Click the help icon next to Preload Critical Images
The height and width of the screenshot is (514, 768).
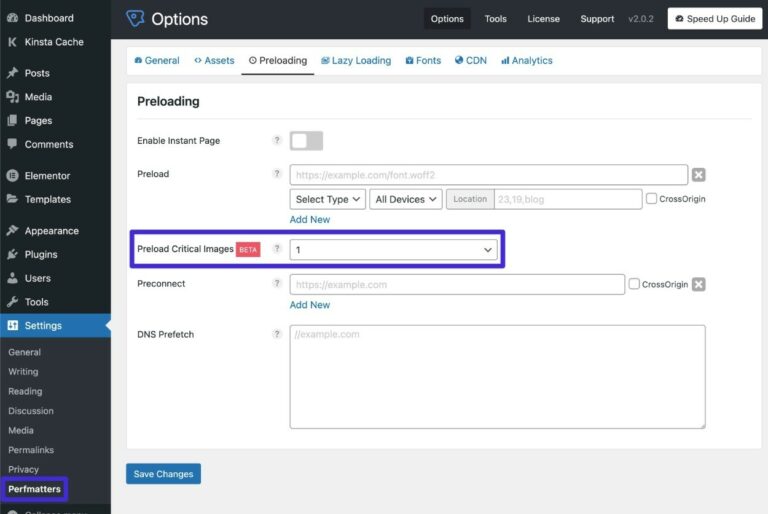click(x=277, y=249)
